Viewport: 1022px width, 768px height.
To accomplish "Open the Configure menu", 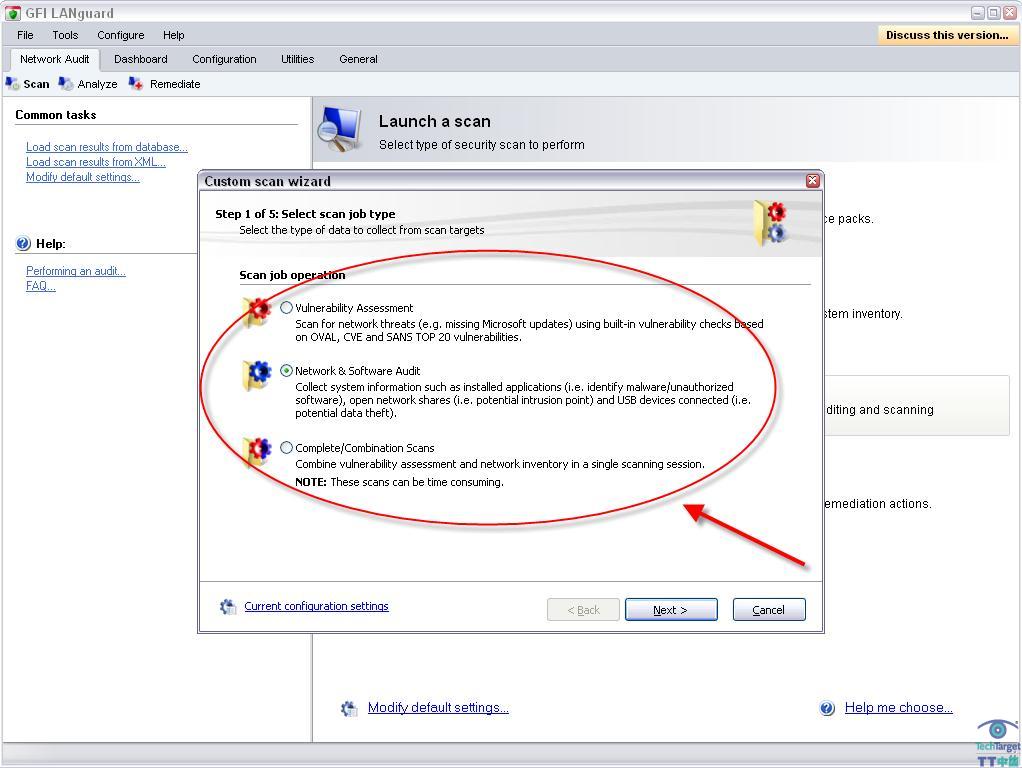I will (121, 35).
